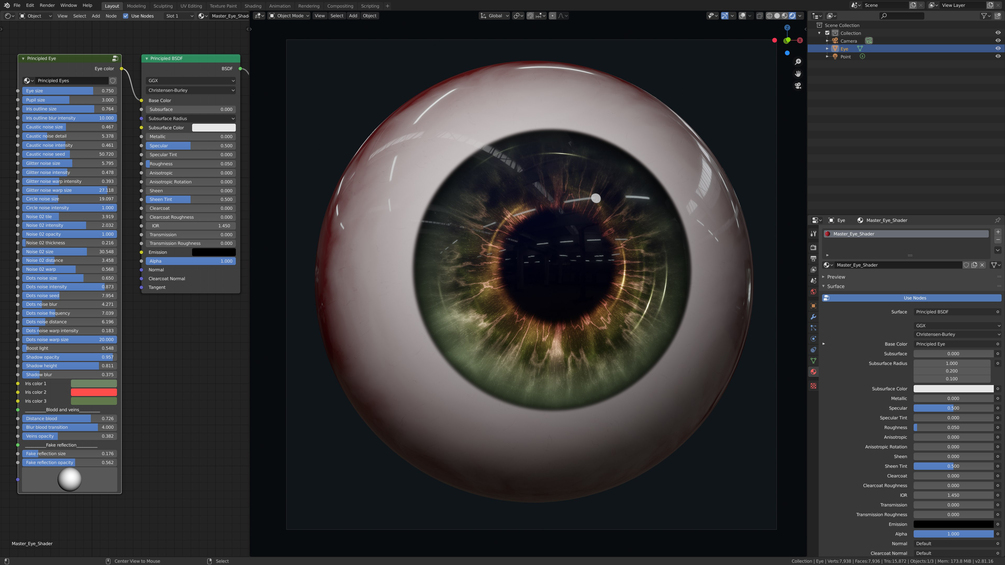Click the add workspace plus button
This screenshot has height=565, width=1005.
click(x=387, y=6)
